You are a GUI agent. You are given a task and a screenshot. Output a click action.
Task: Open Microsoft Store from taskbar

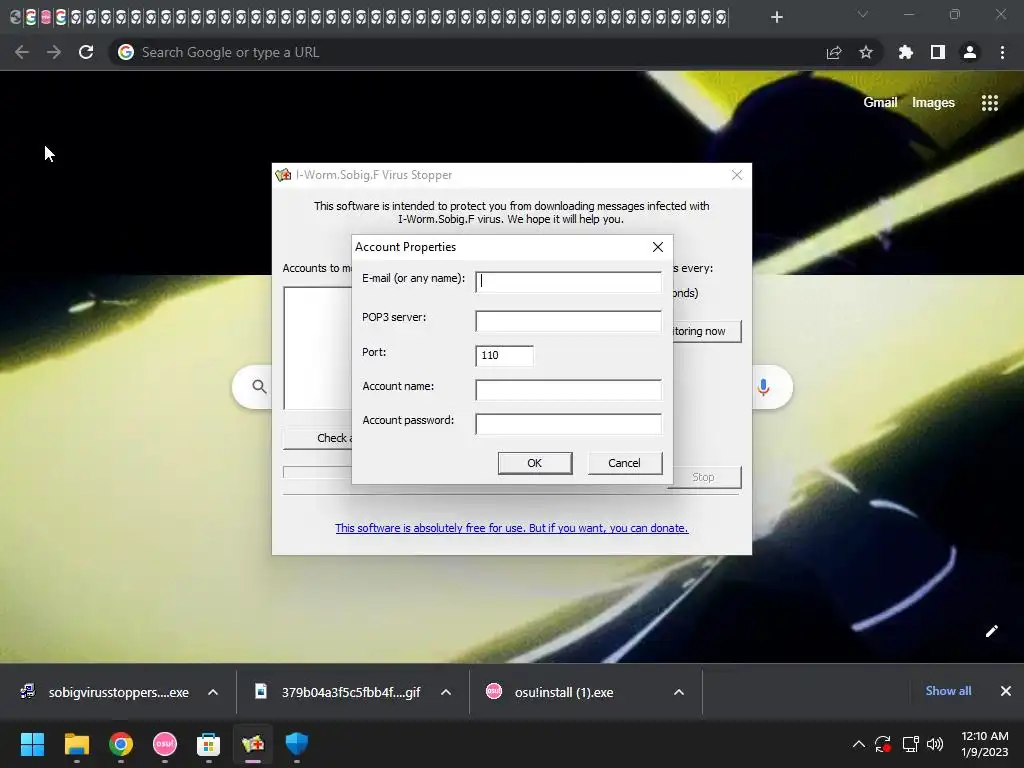pos(208,744)
